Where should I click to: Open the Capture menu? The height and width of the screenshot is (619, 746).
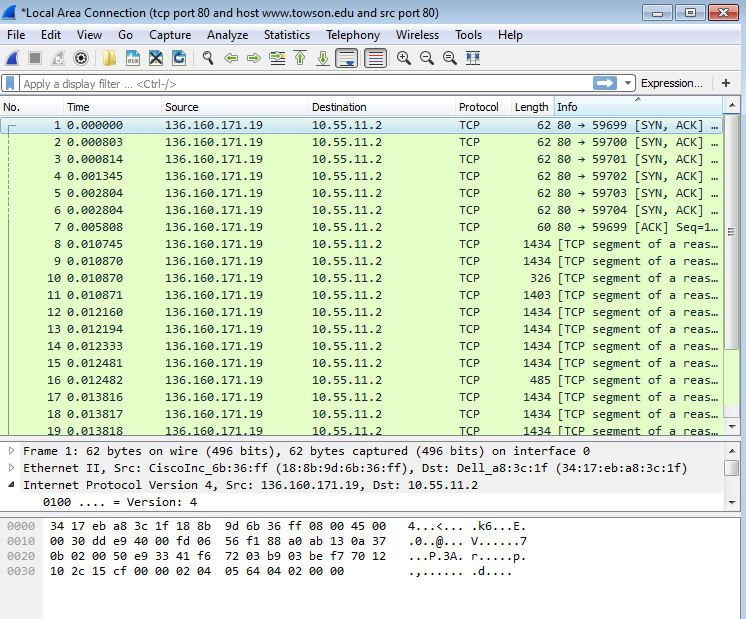(x=170, y=35)
